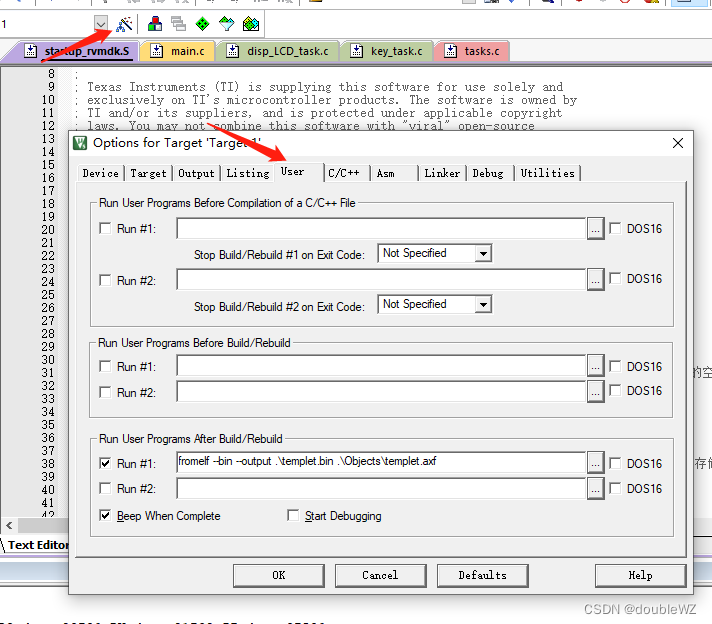Viewport: 712px width, 624px height.
Task: Close the Options for Target dialog
Action: click(677, 143)
